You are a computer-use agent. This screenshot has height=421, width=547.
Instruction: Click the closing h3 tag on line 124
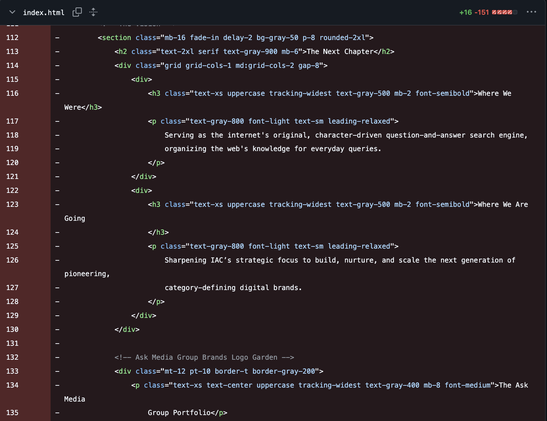pos(158,232)
